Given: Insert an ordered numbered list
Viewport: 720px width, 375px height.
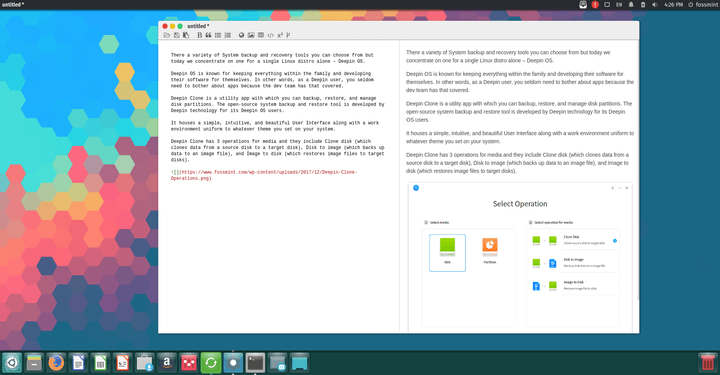Looking at the screenshot, I should 228,35.
